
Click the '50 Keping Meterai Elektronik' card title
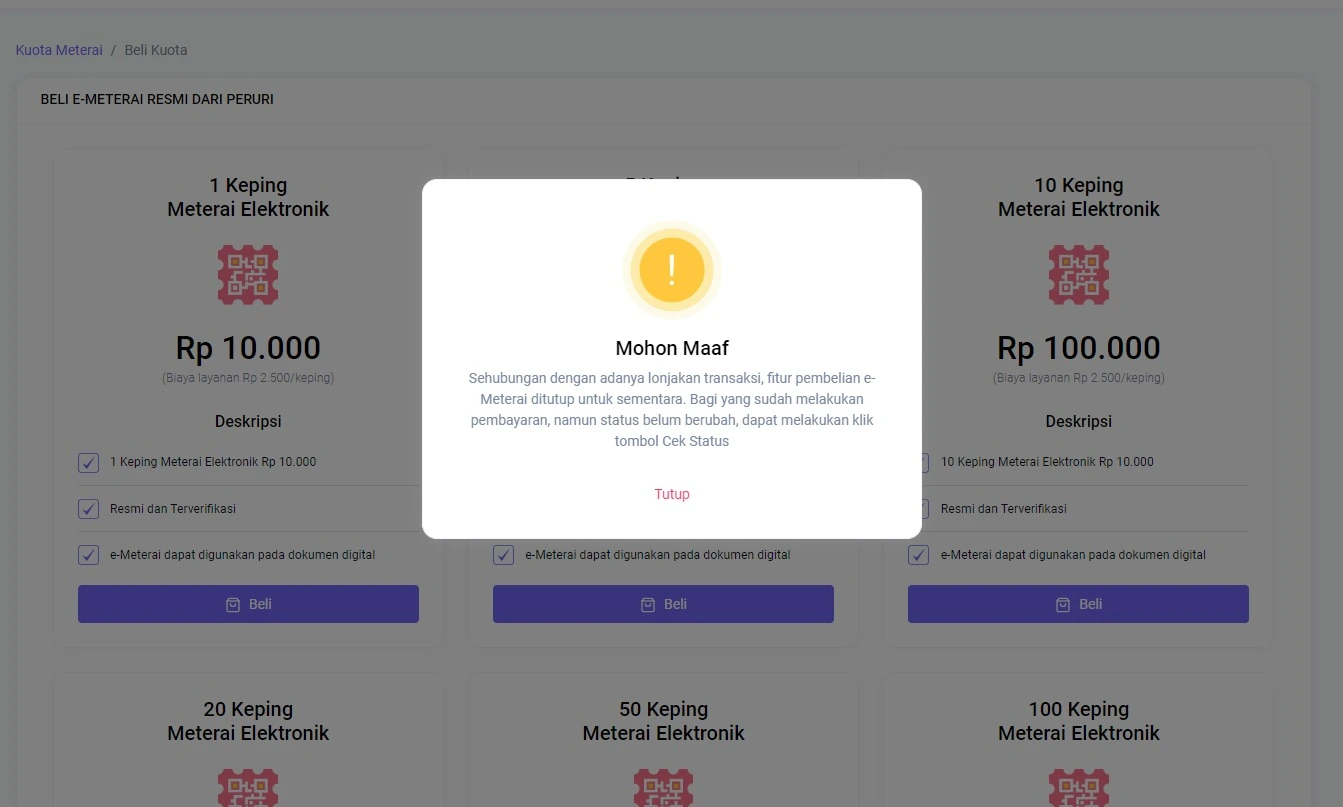663,721
